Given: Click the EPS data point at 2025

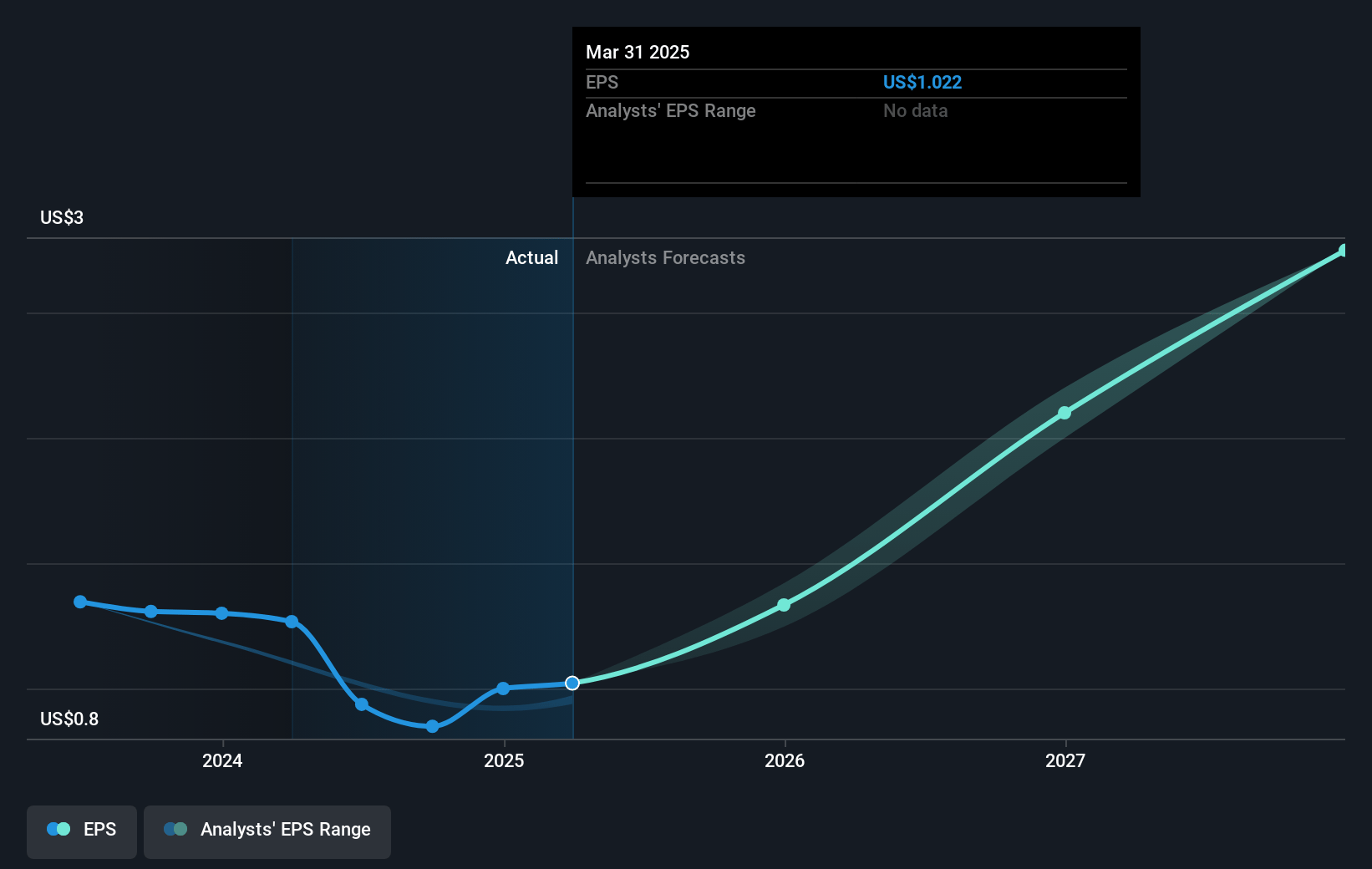Looking at the screenshot, I should tap(503, 689).
